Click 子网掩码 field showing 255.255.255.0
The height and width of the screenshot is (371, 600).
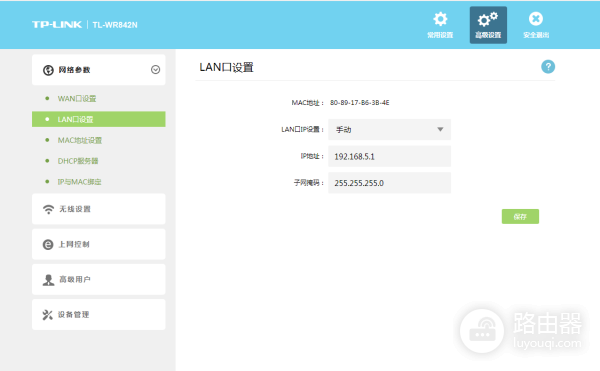389,183
